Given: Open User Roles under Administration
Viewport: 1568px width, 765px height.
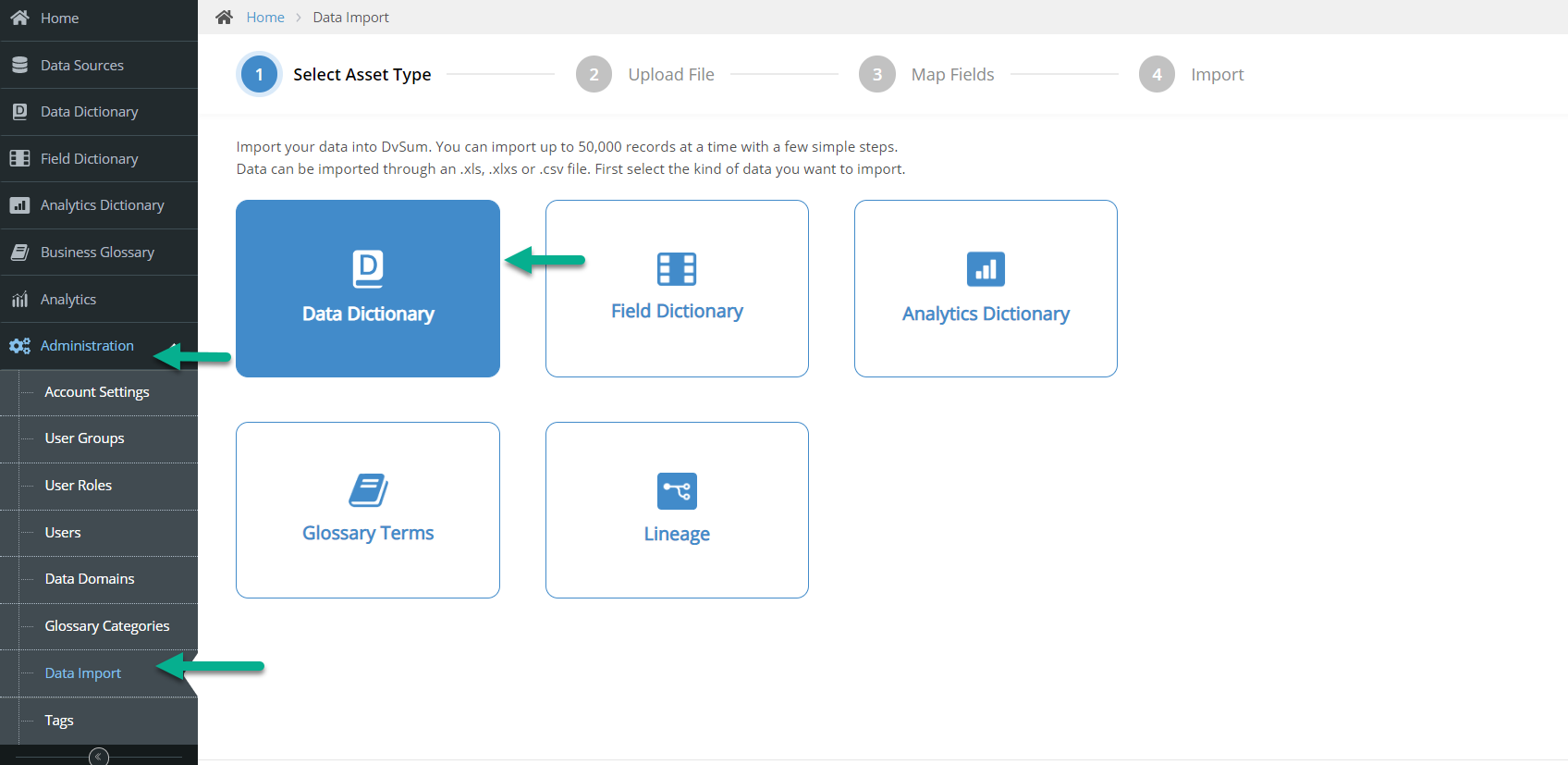Looking at the screenshot, I should pos(99,486).
